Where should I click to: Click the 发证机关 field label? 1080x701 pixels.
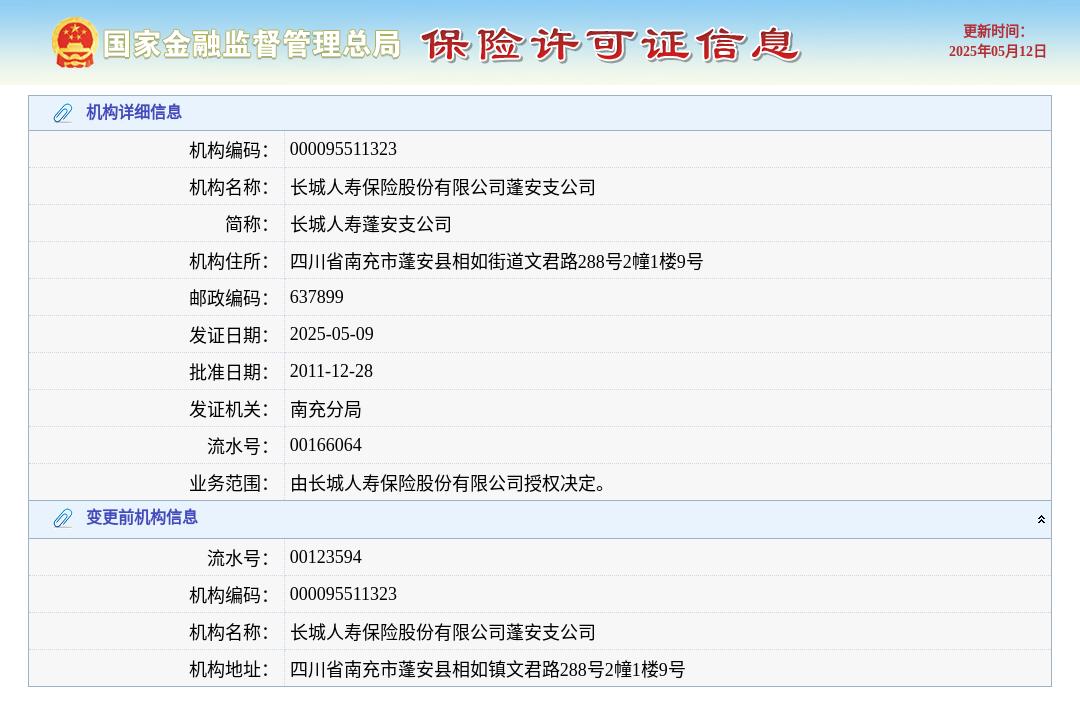tap(229, 409)
